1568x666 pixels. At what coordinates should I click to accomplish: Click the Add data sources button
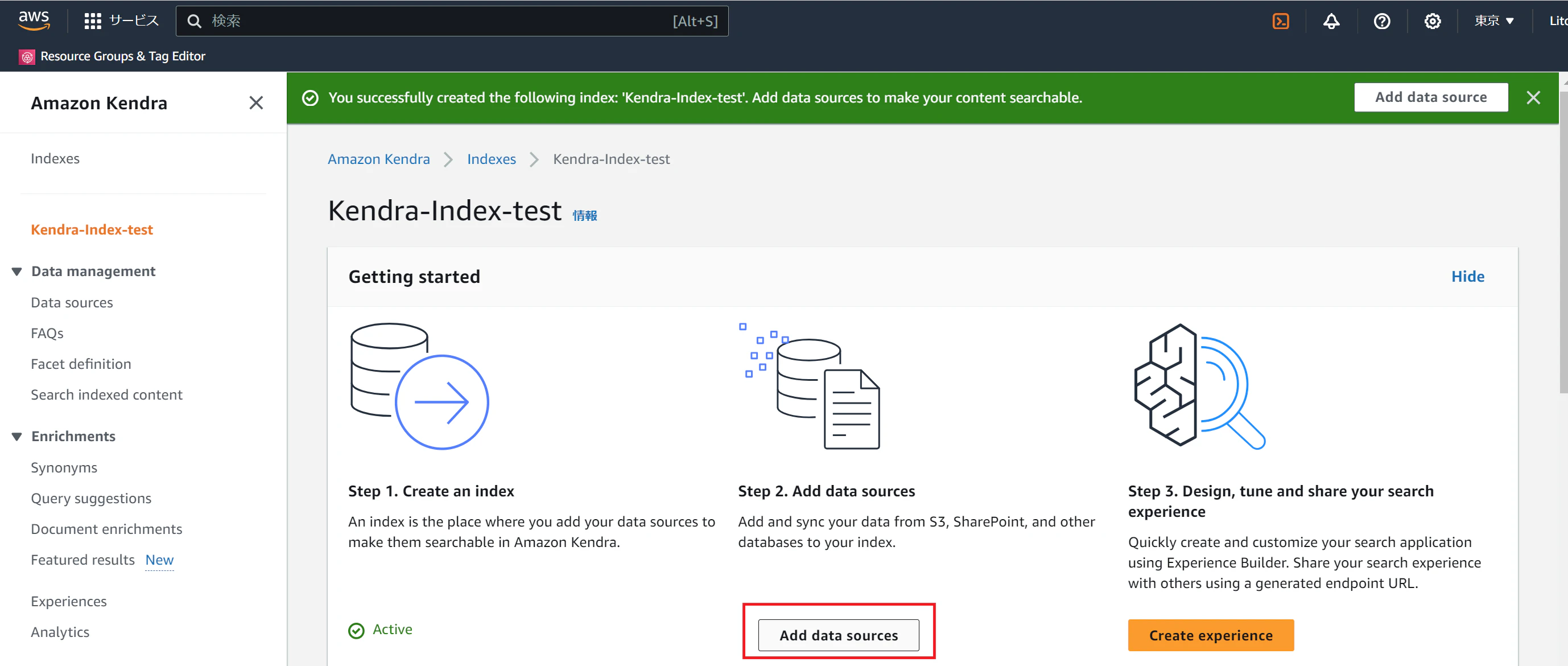[x=838, y=635]
